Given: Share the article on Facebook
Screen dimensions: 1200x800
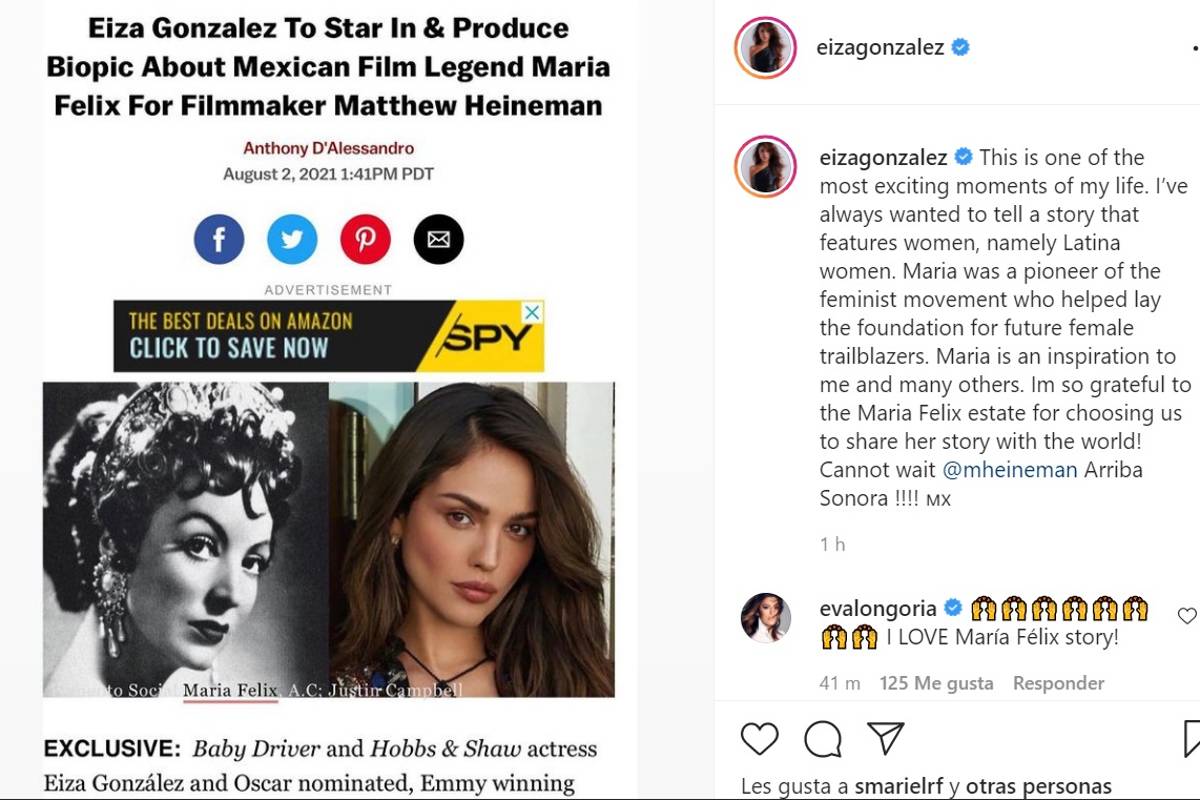Looking at the screenshot, I should [x=218, y=239].
